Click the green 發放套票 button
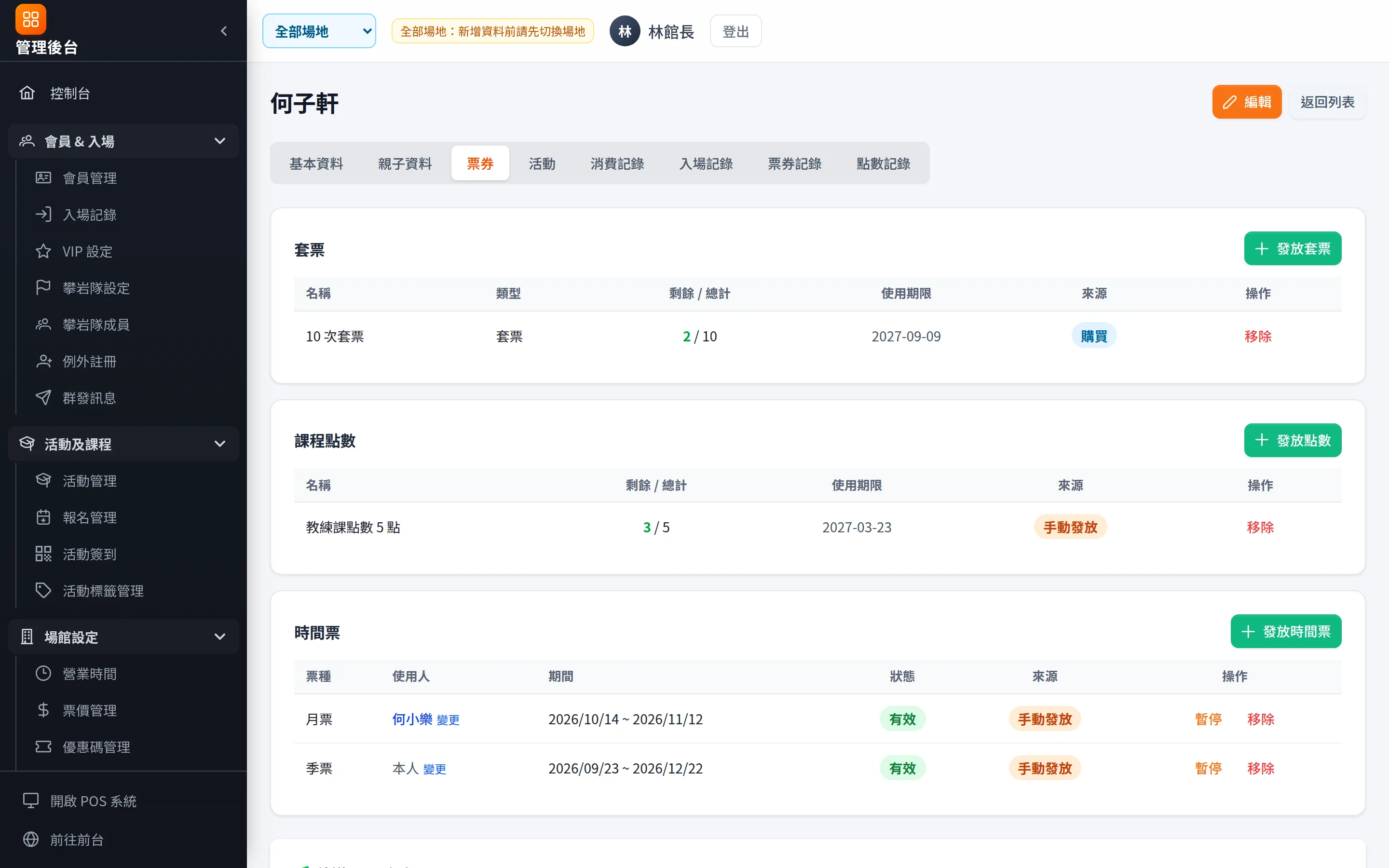1389x868 pixels. [x=1293, y=248]
